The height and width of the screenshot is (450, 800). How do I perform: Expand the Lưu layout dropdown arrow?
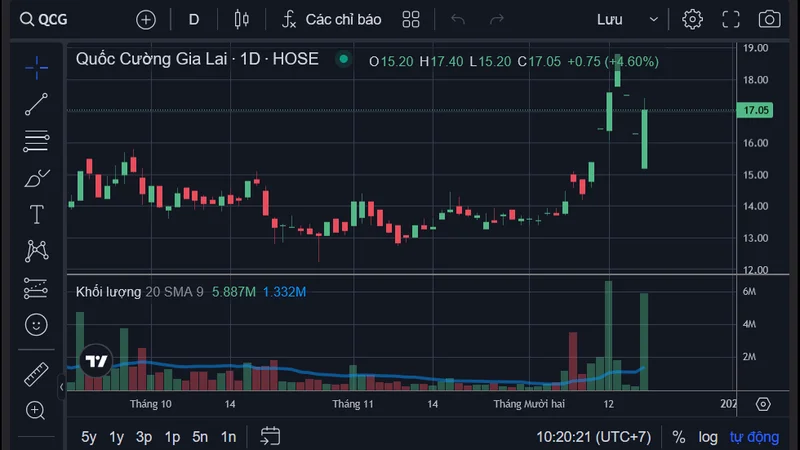click(653, 19)
